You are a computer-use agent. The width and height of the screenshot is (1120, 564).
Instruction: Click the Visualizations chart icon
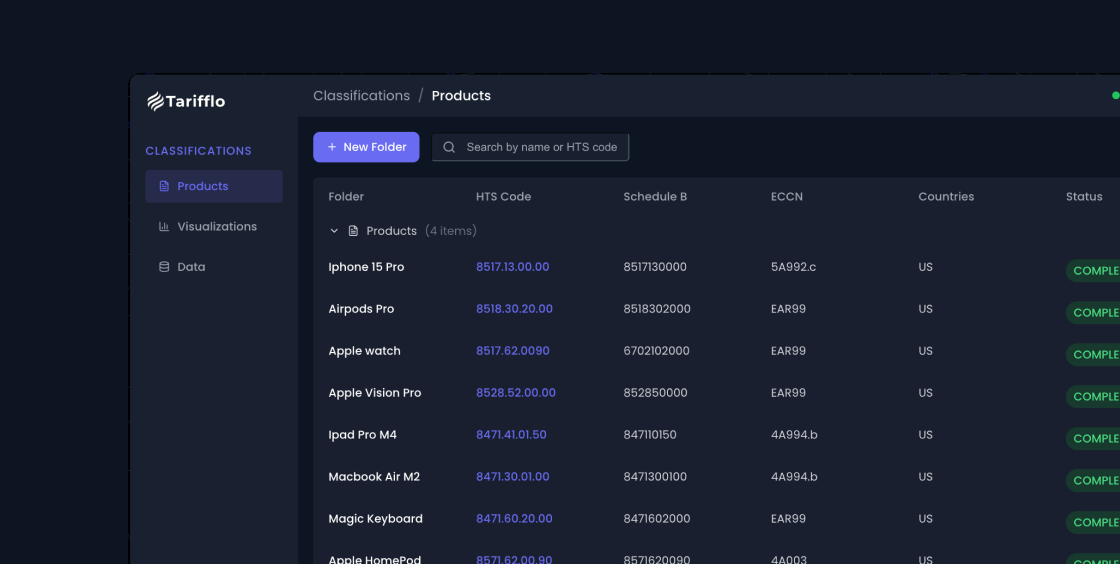164,226
